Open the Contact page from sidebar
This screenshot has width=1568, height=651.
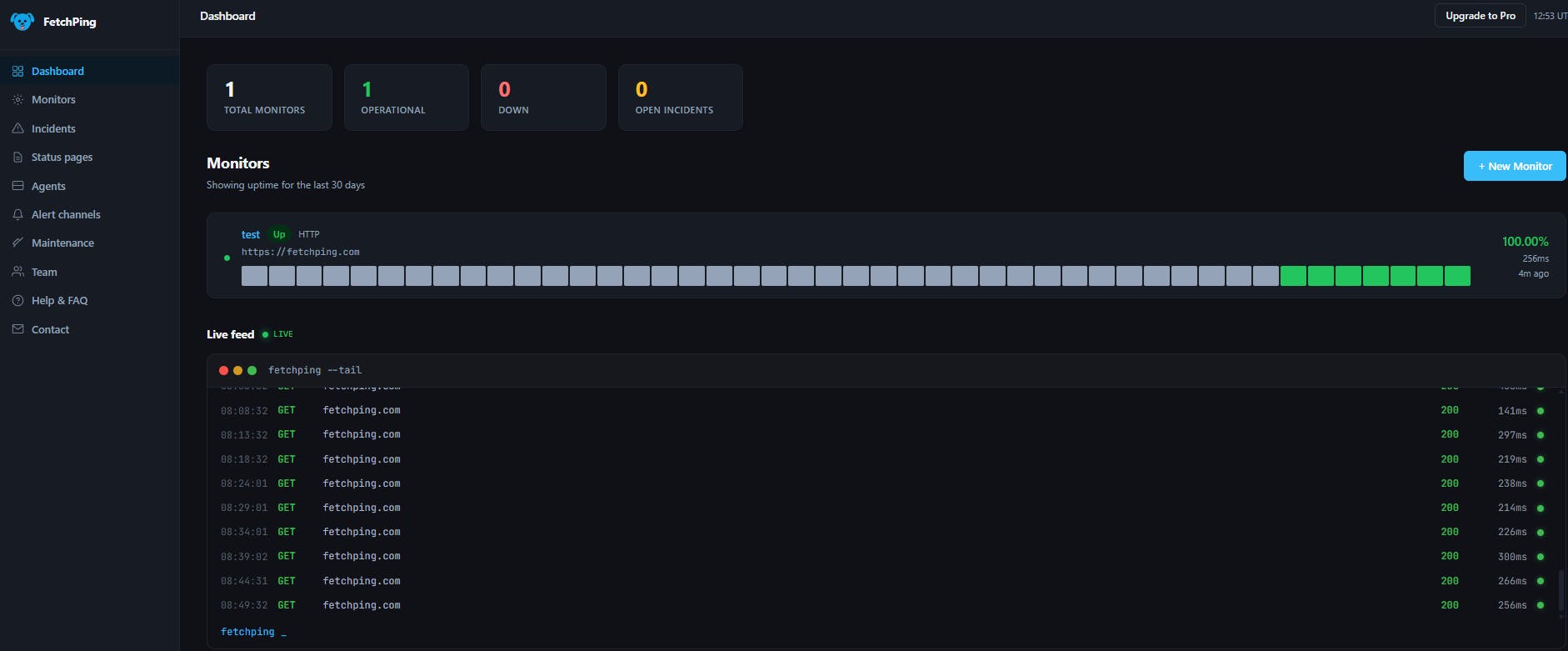tap(89, 330)
